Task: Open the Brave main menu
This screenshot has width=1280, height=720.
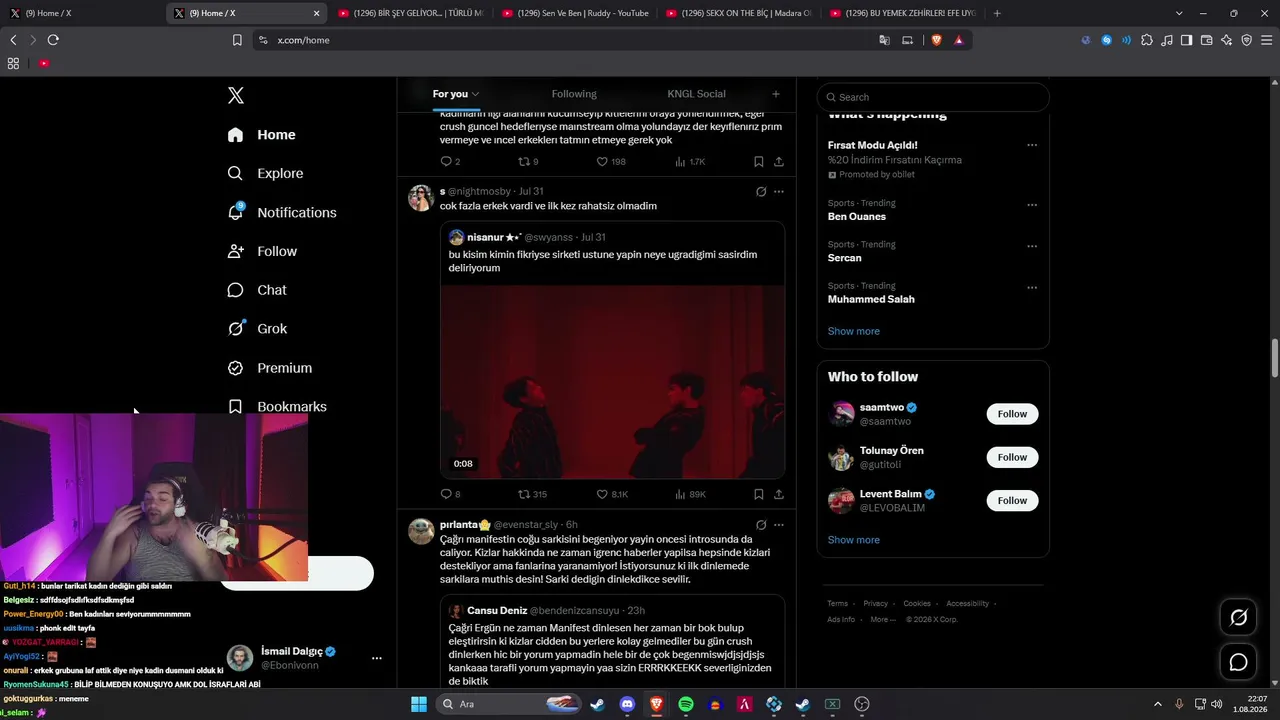Action: click(x=1265, y=40)
